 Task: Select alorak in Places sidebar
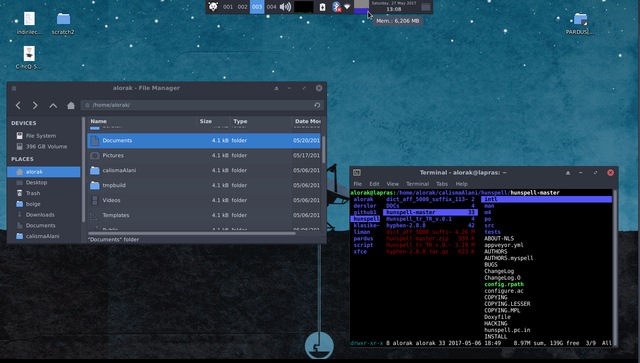coord(44,171)
